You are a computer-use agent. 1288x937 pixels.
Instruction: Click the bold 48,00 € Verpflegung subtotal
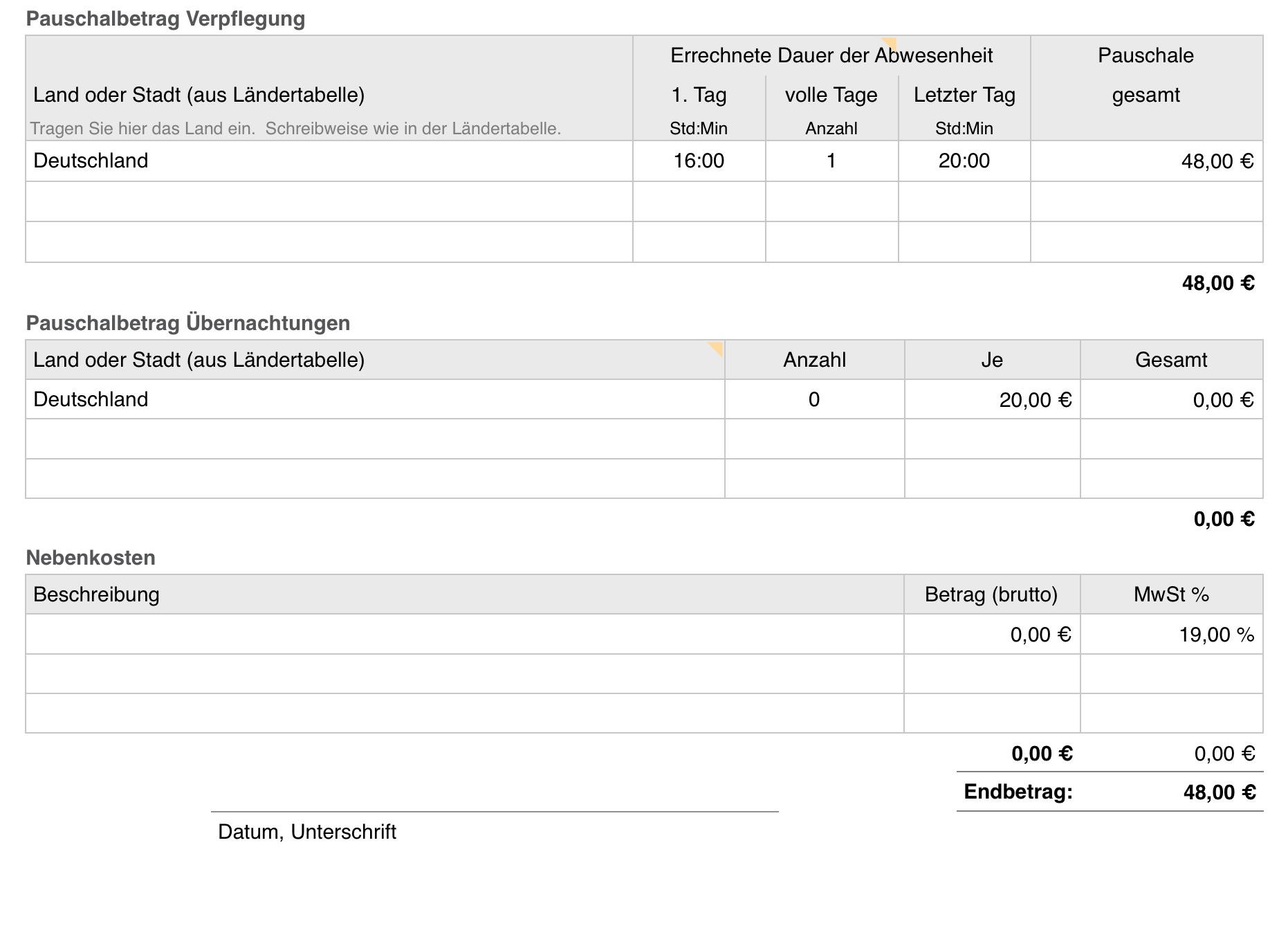pyautogui.click(x=1218, y=283)
